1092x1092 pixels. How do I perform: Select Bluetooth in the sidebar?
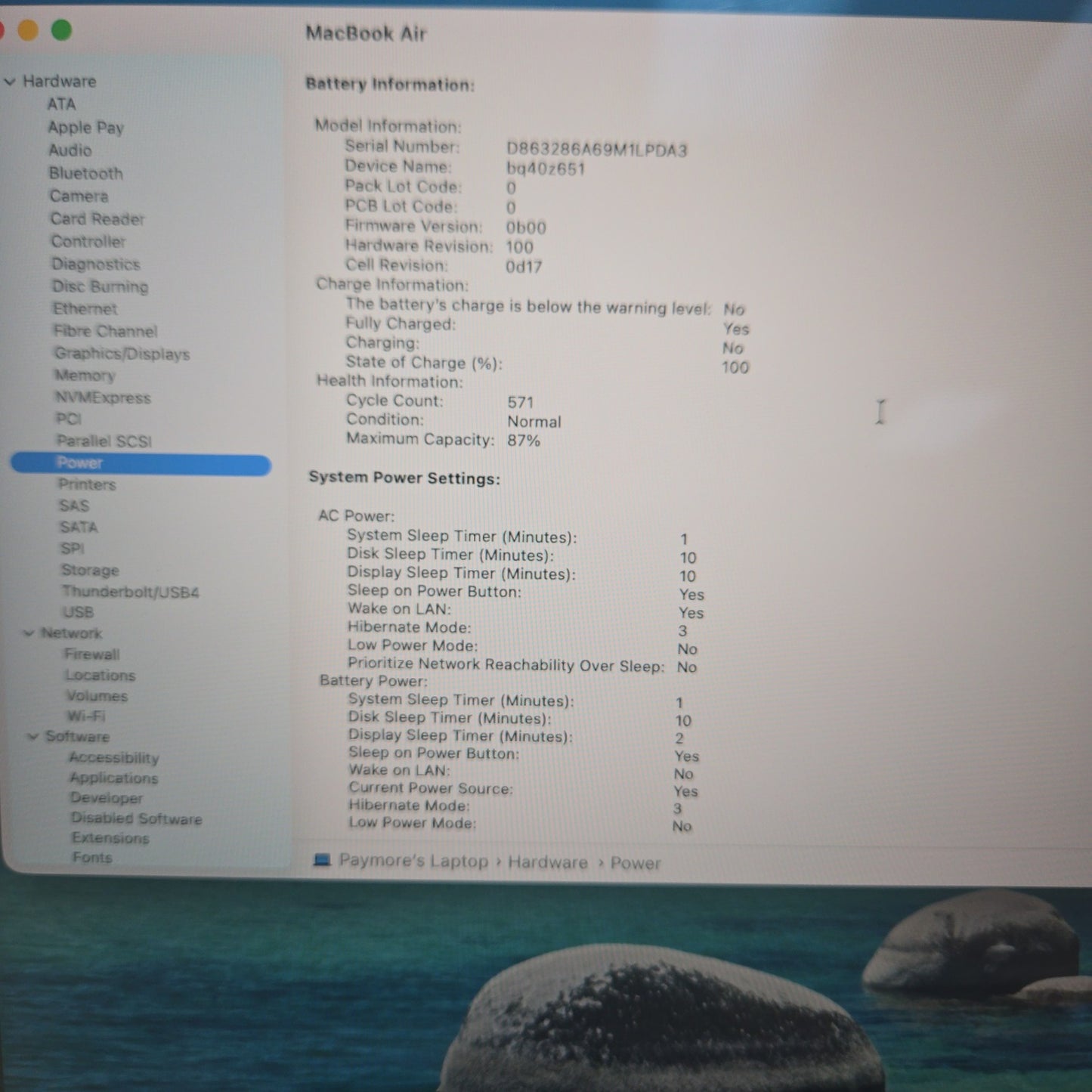85,173
